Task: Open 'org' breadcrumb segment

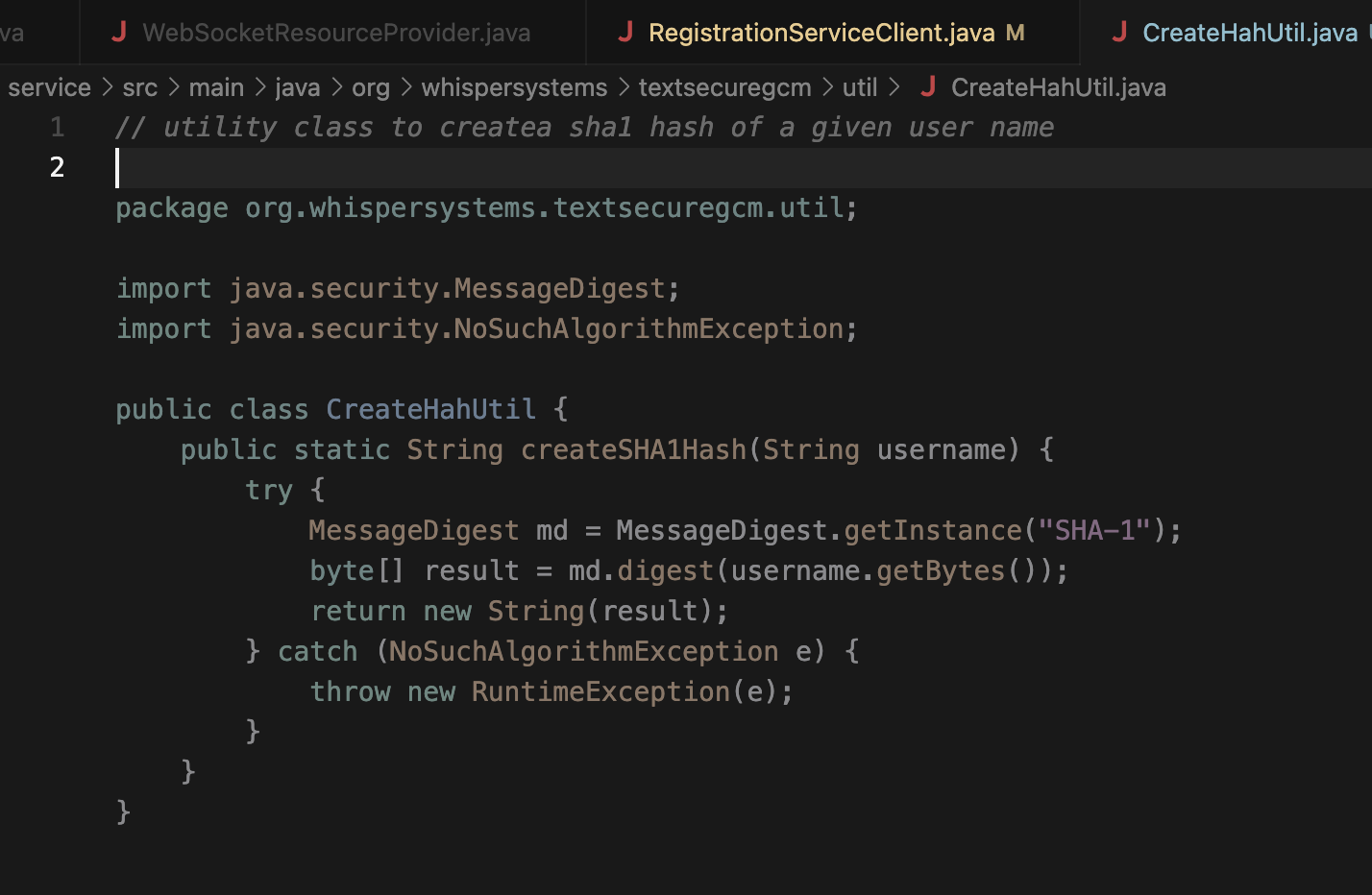Action: tap(371, 87)
